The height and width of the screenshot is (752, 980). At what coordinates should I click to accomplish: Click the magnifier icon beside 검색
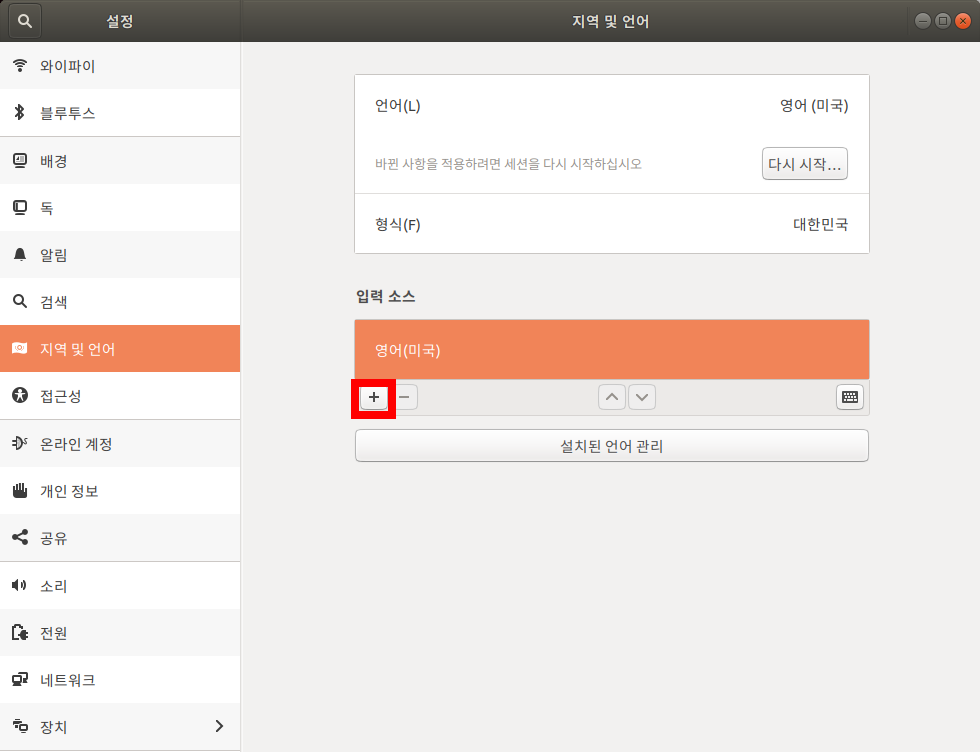pos(20,301)
